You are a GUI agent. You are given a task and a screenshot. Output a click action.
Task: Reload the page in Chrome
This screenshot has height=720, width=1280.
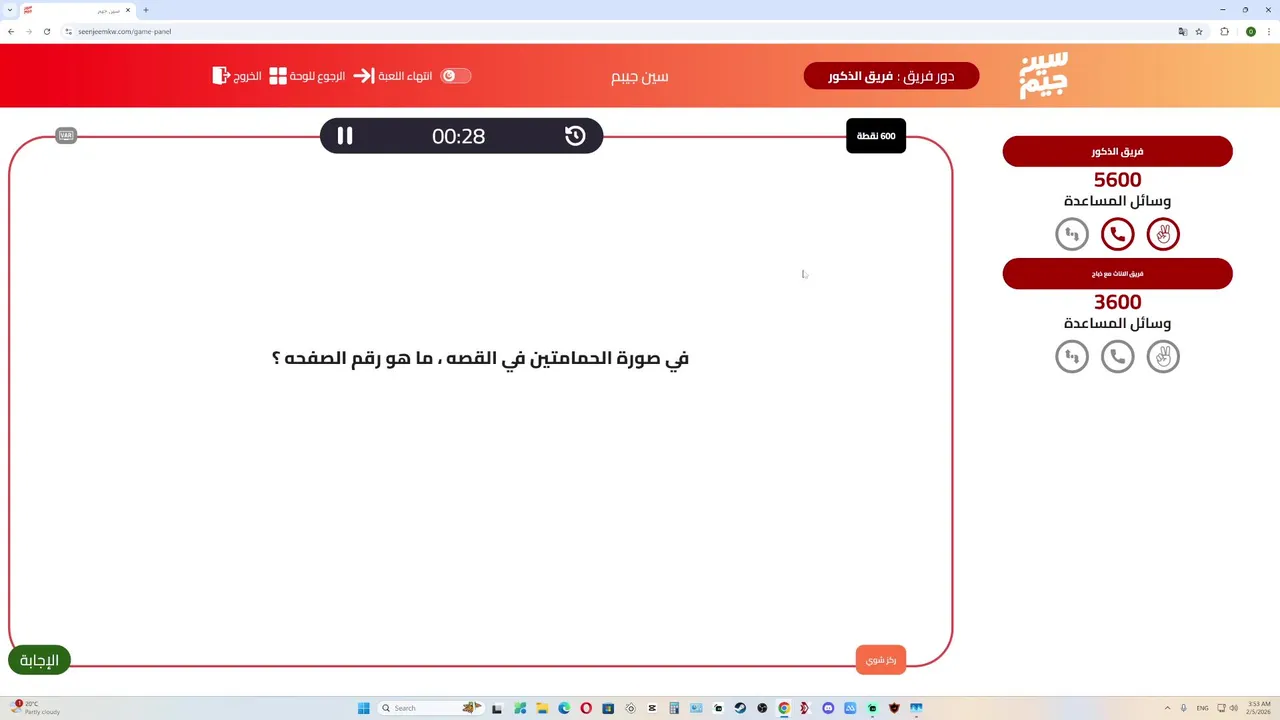pyautogui.click(x=46, y=31)
